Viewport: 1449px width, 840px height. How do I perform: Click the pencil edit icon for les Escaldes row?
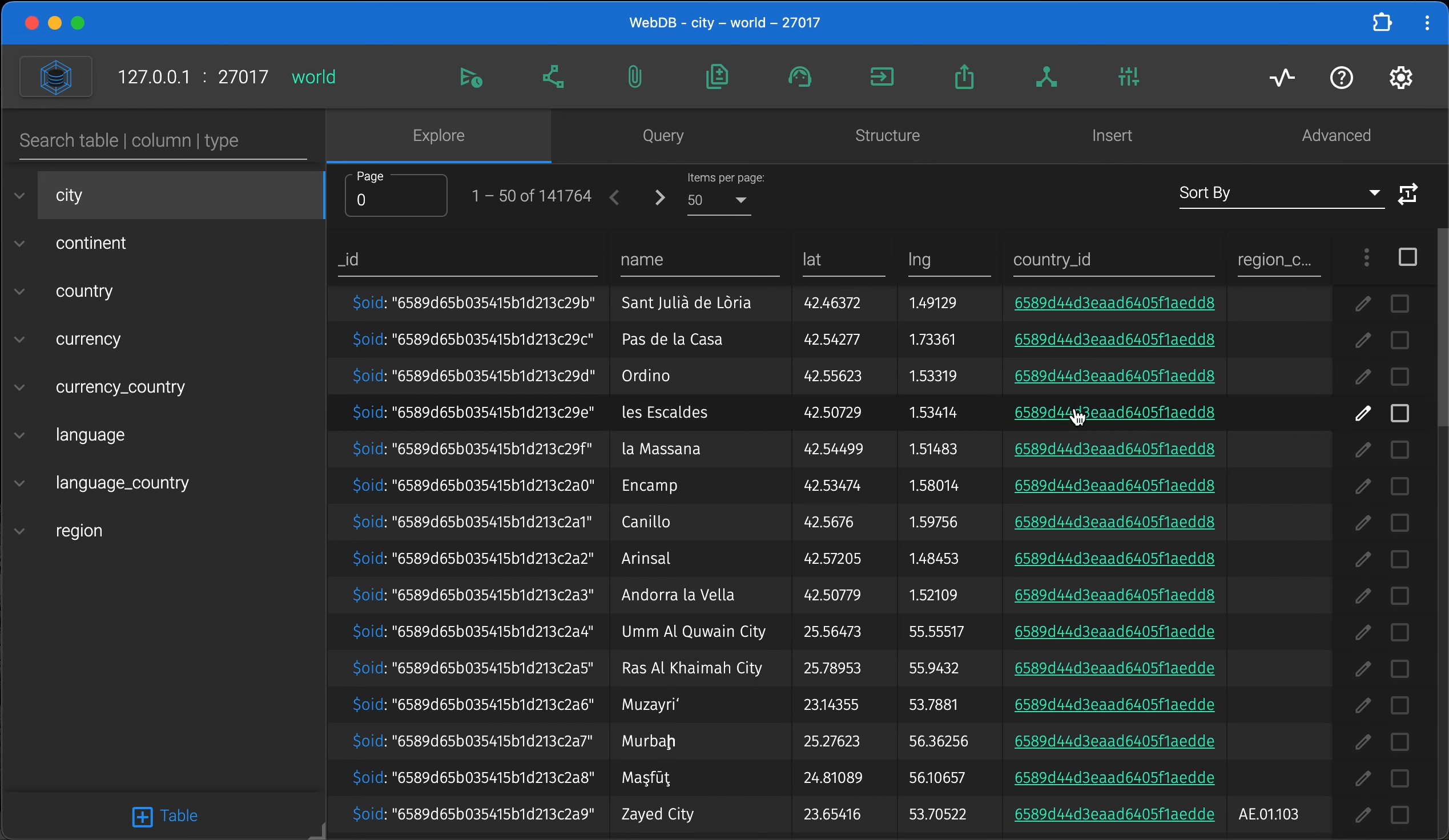tap(1363, 413)
